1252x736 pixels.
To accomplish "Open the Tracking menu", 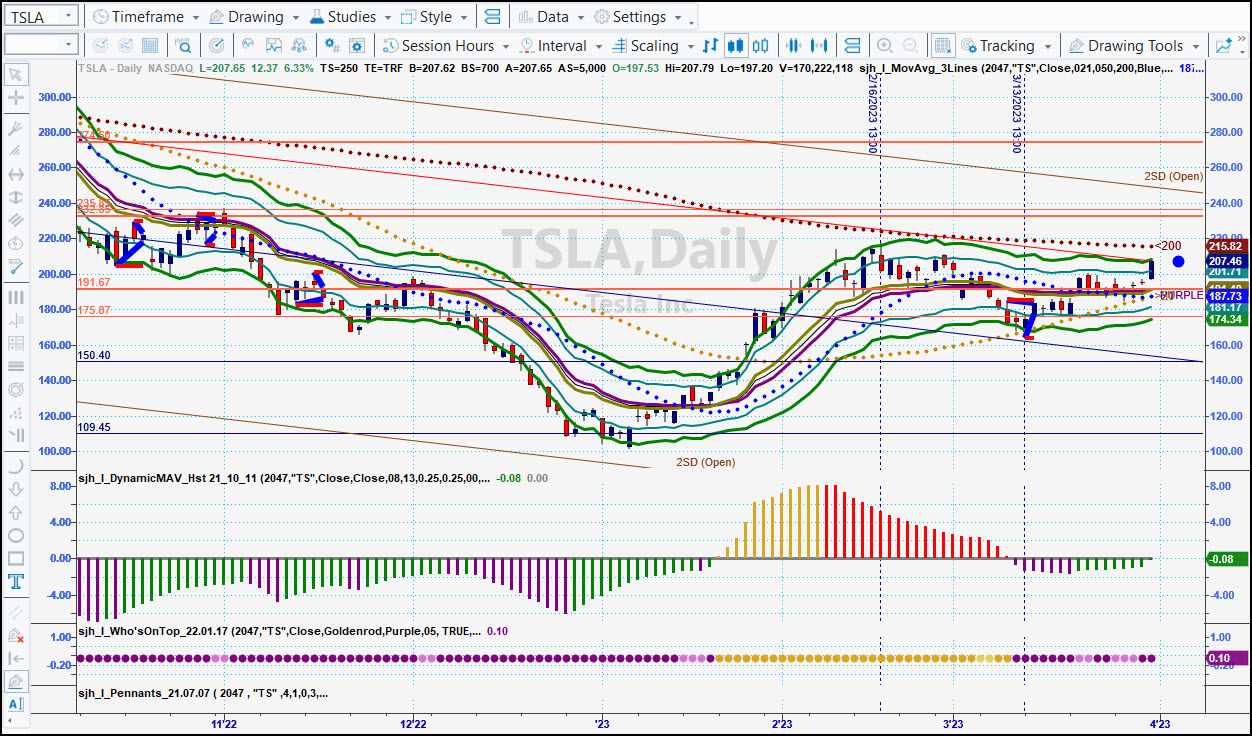I will 1006,45.
